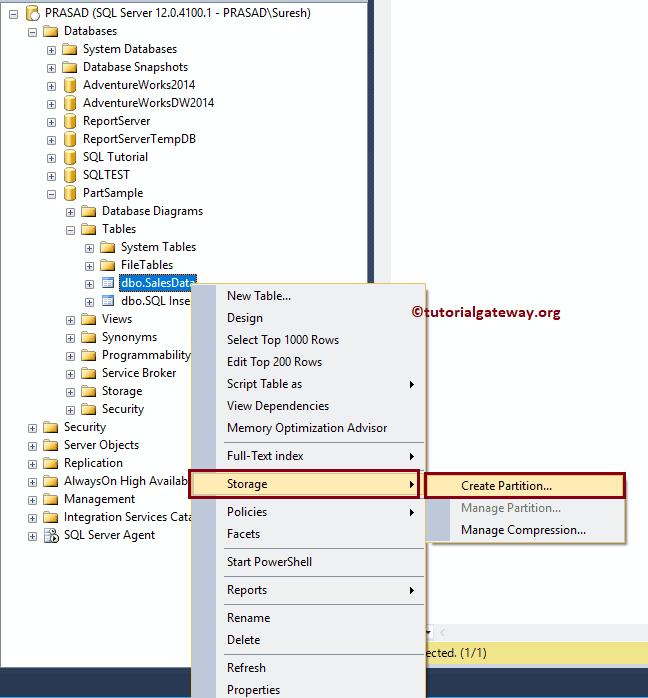Select Manage Compression in submenu

coord(525,530)
